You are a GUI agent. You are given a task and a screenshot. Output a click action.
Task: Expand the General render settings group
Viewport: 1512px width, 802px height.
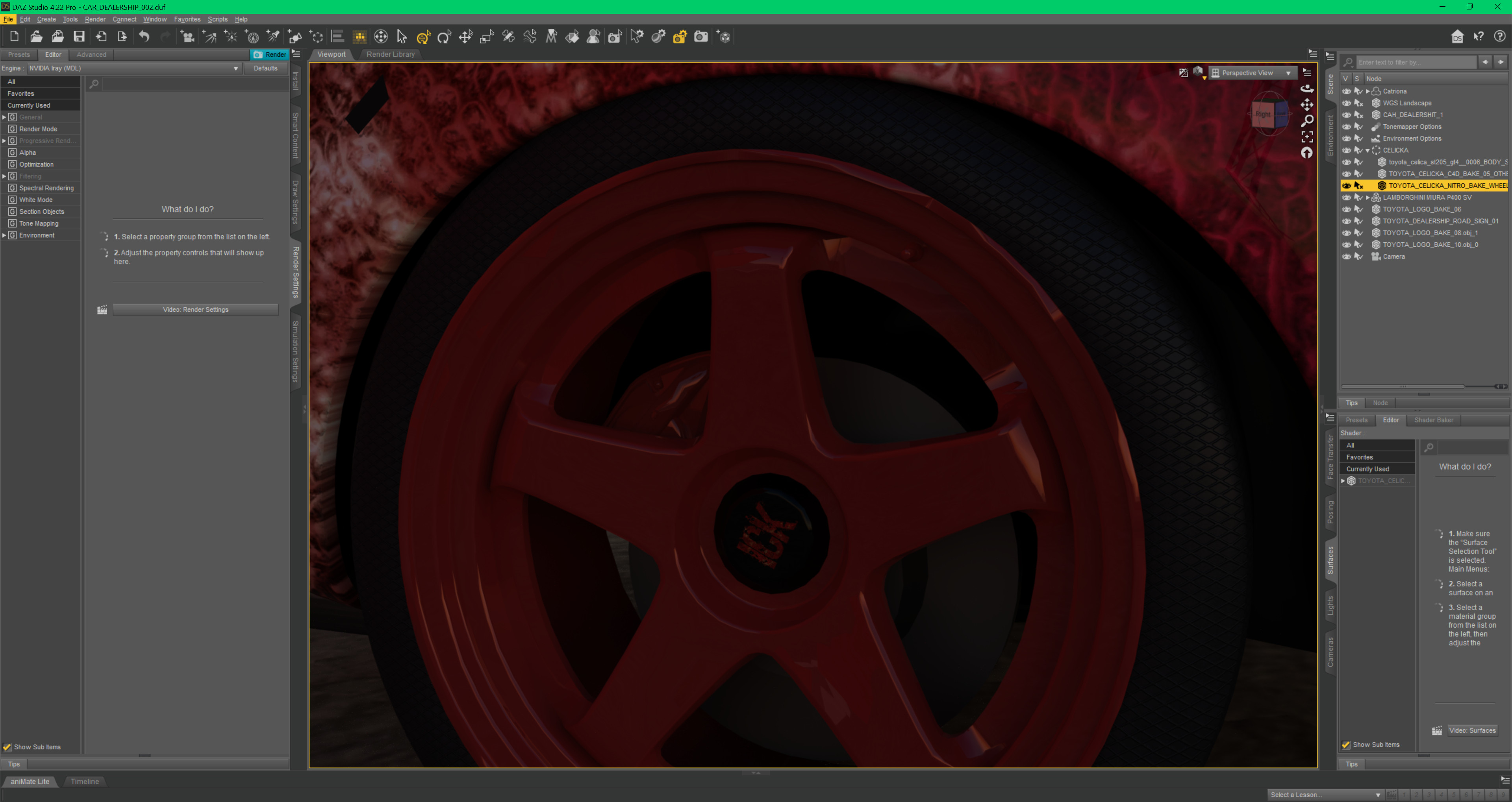(4, 117)
